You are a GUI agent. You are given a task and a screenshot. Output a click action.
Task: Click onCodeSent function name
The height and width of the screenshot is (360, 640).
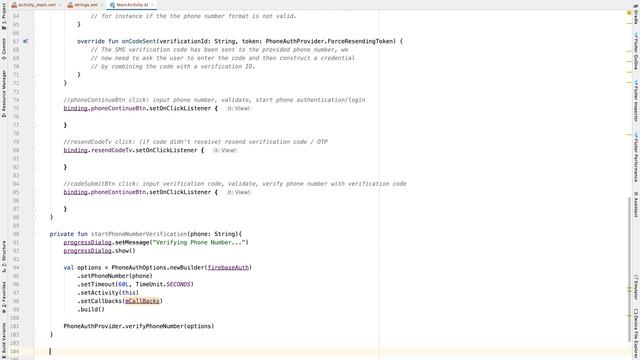coord(139,41)
